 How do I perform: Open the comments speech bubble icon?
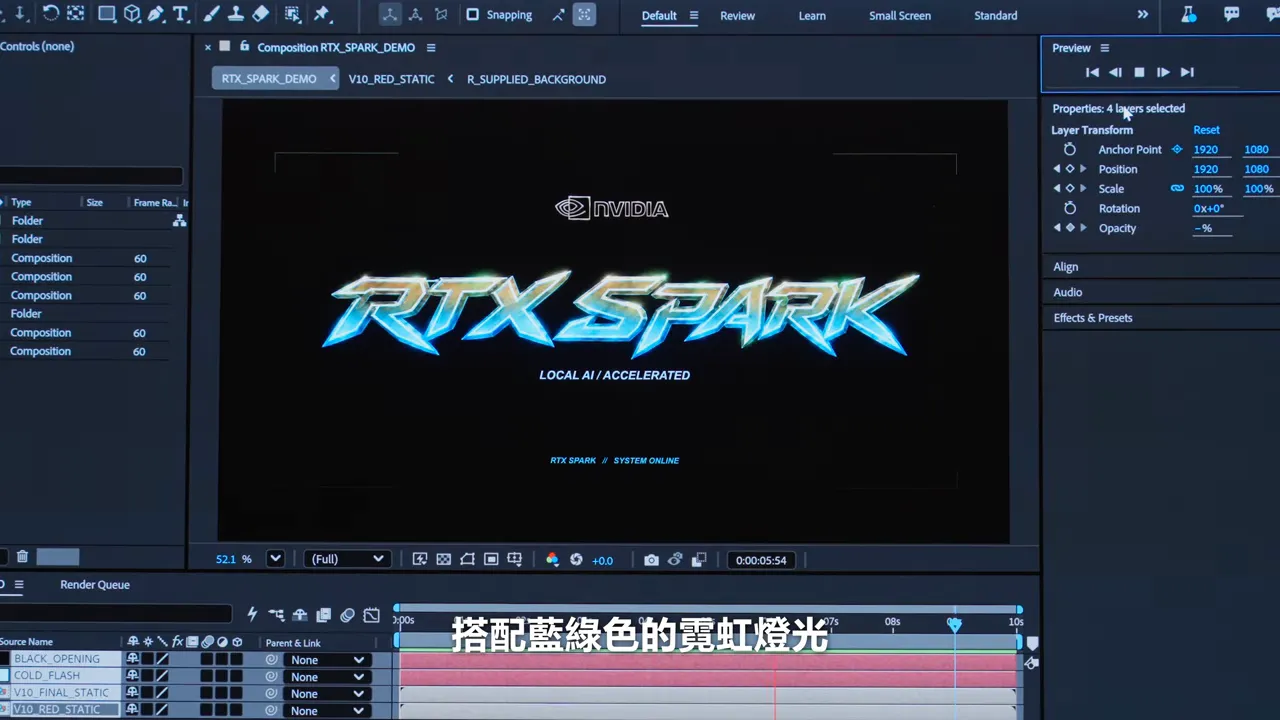coord(1231,14)
